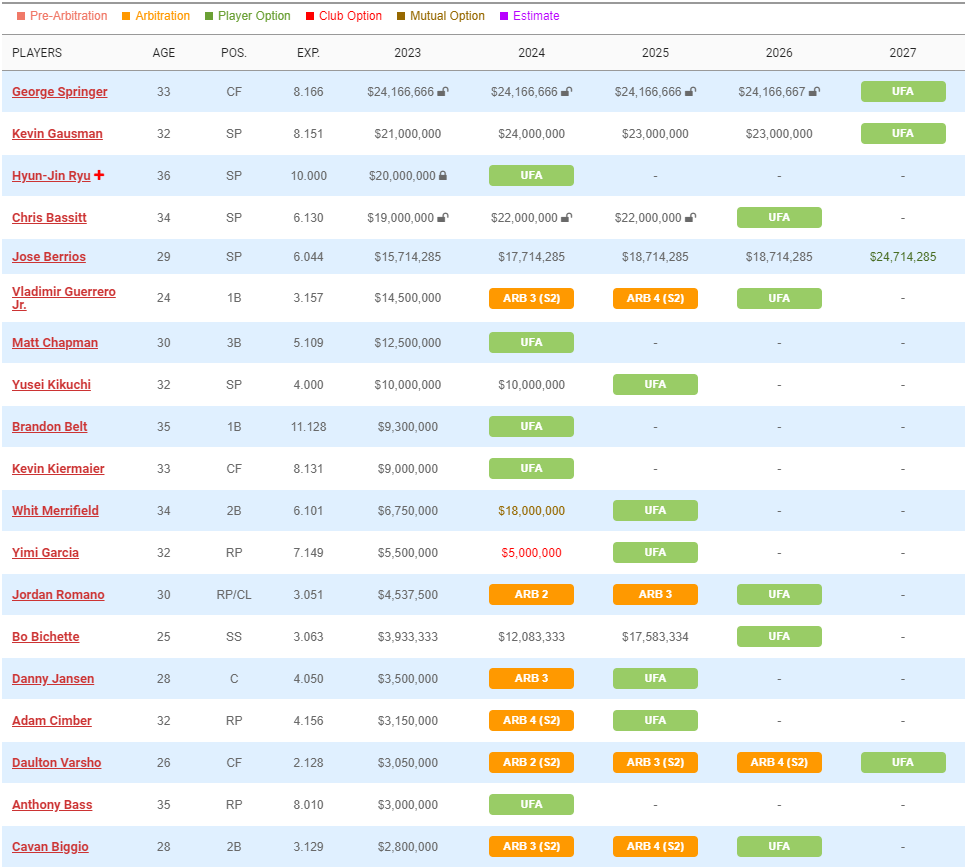This screenshot has width=966, height=868.
Task: Visit the Vladimir Guerrero Jr. link
Action: point(63,298)
